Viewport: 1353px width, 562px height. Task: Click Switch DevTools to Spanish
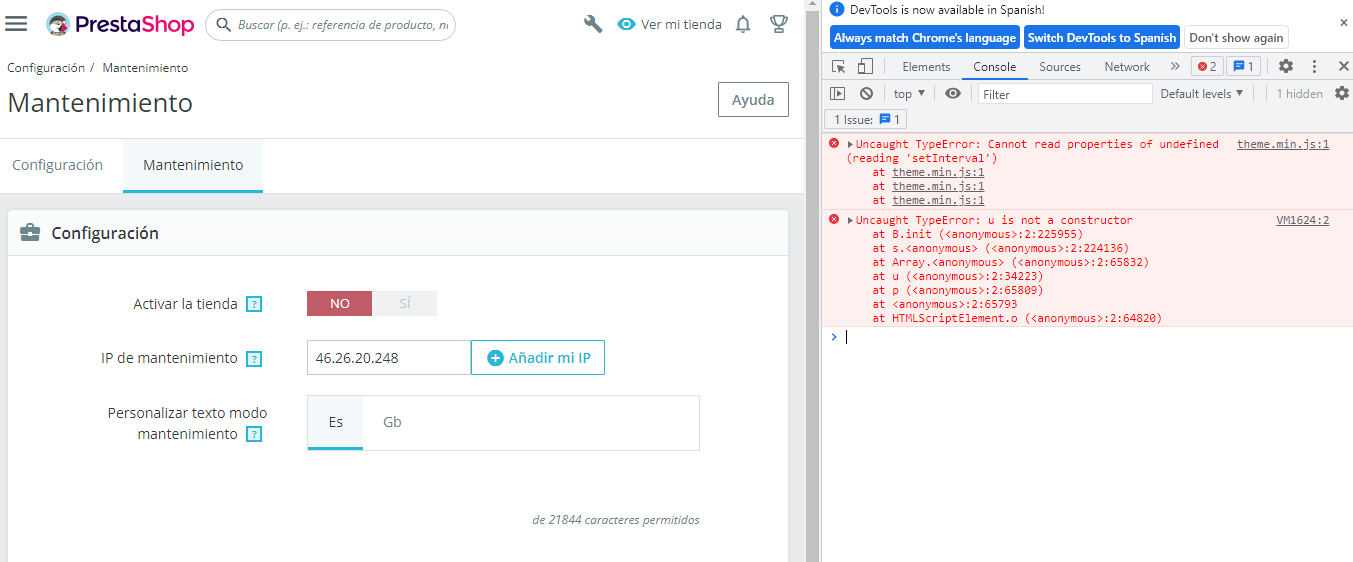tap(1102, 37)
